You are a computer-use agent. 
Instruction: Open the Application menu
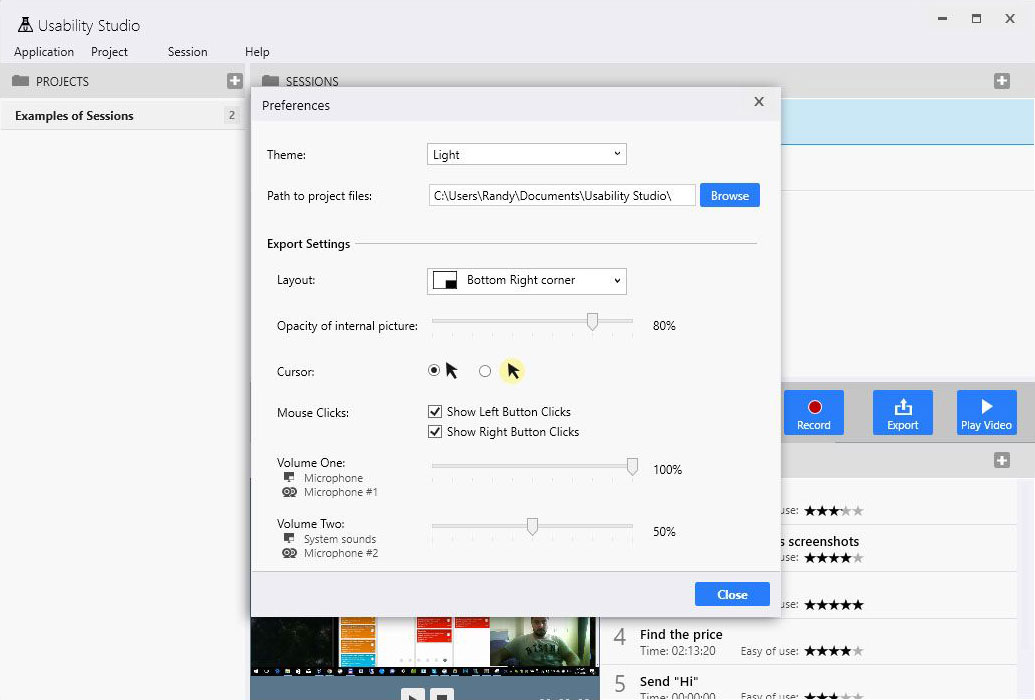44,52
